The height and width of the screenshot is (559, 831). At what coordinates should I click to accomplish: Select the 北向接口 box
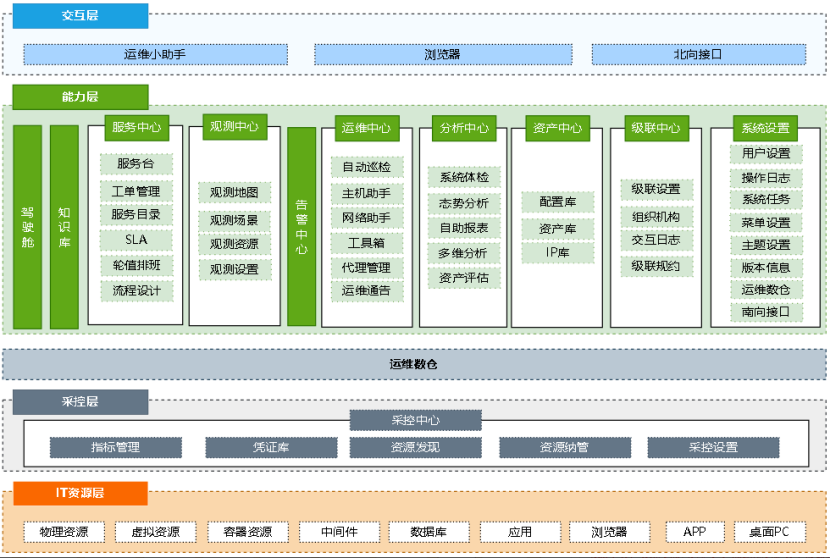(697, 54)
